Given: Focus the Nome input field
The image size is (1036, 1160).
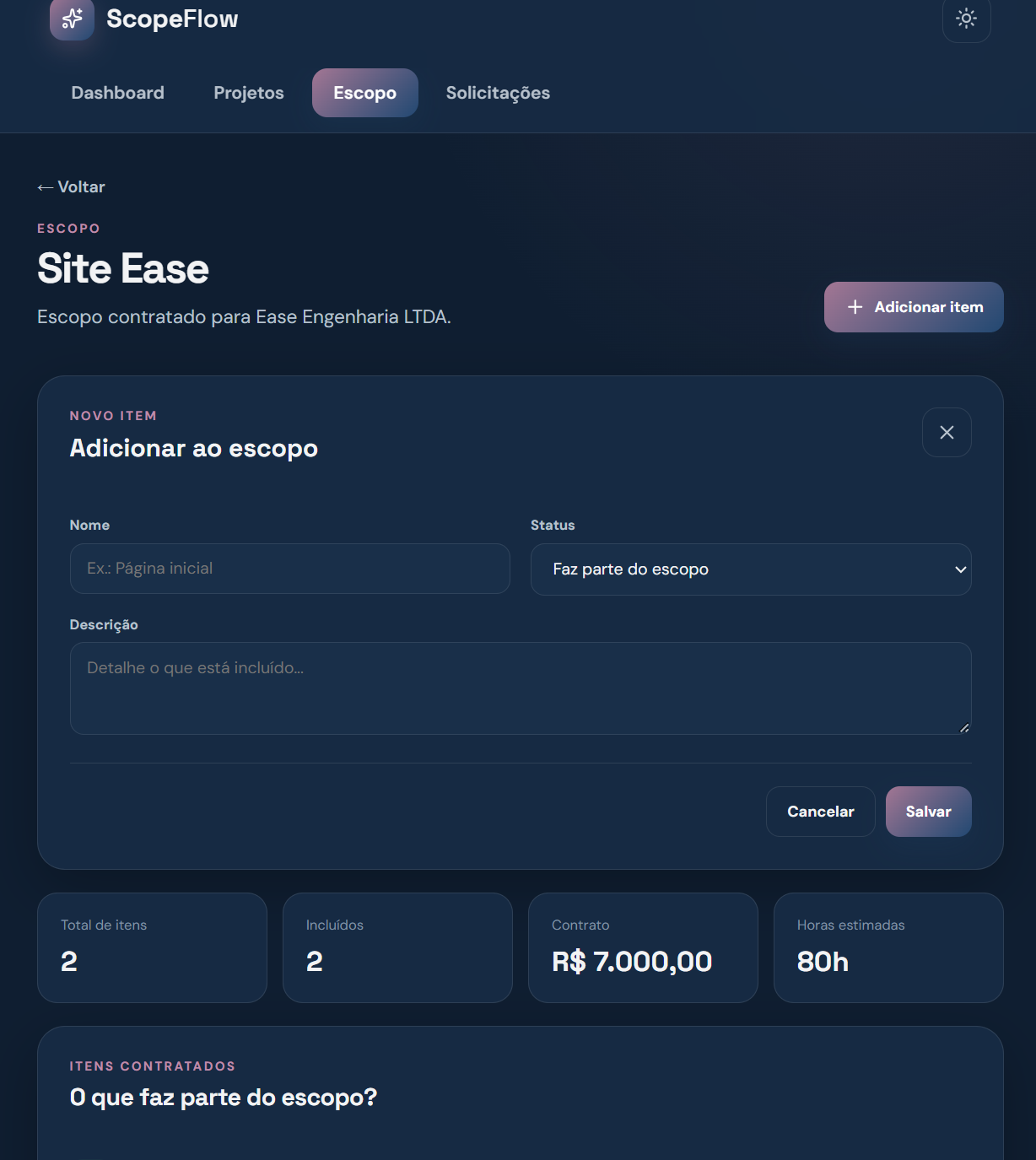Looking at the screenshot, I should (x=290, y=569).
